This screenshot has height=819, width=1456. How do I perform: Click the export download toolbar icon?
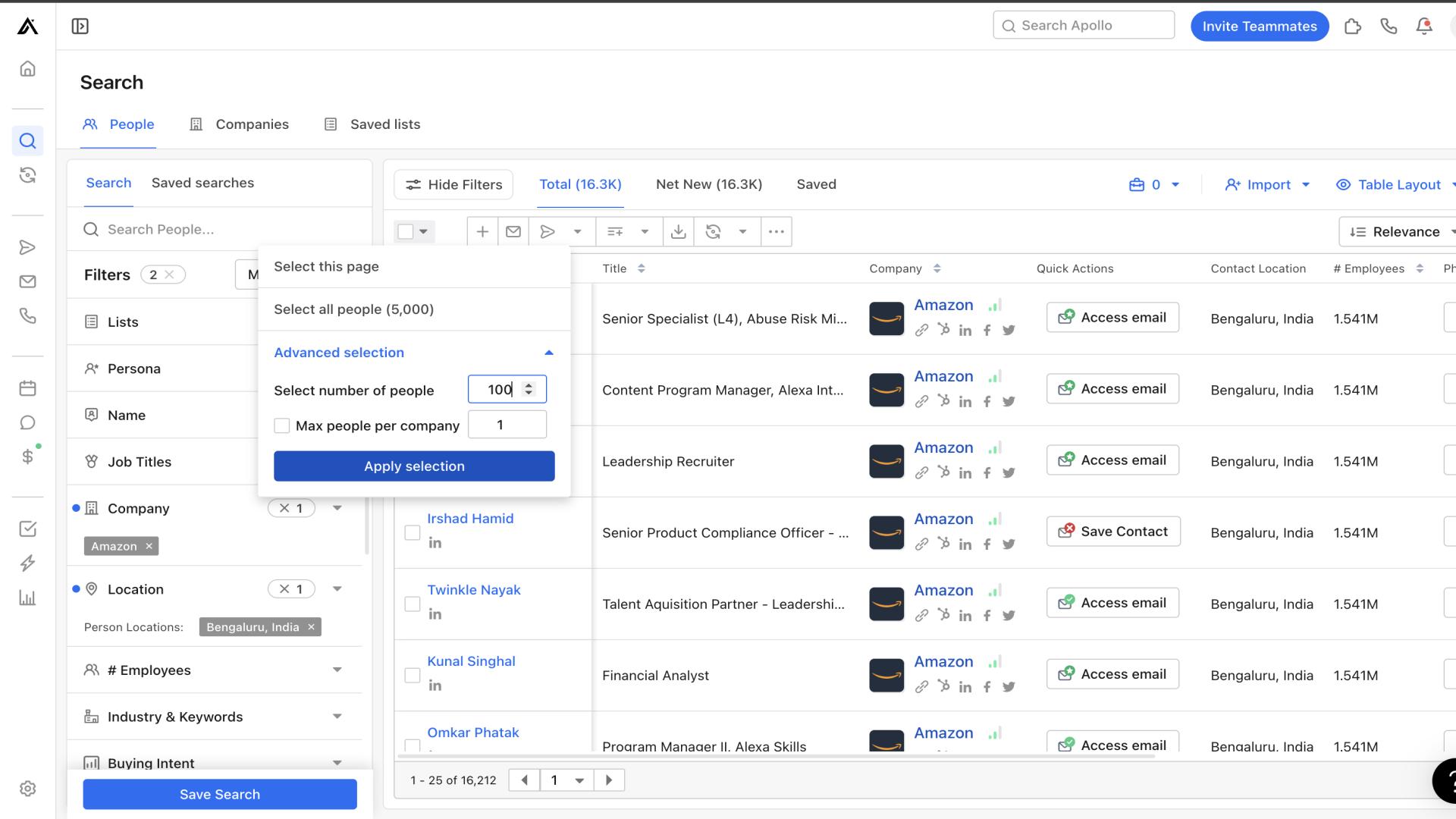click(x=679, y=232)
